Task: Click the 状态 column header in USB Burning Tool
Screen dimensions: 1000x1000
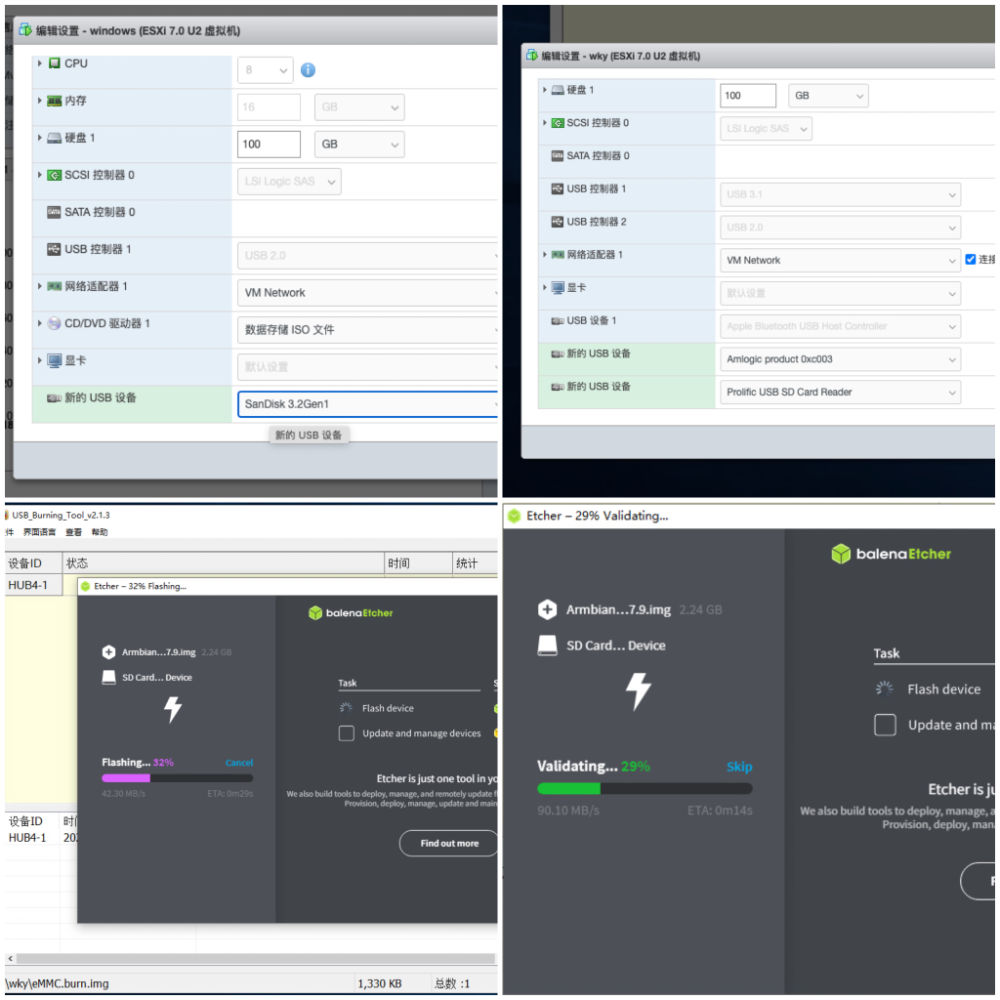Action: point(223,563)
